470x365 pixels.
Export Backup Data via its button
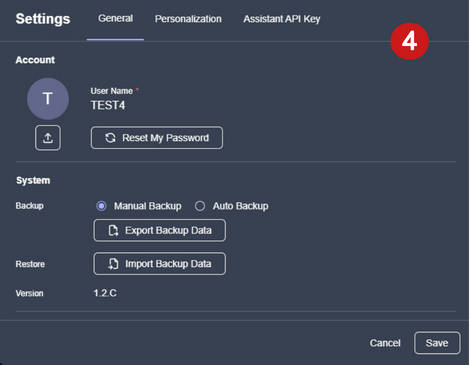pyautogui.click(x=159, y=230)
